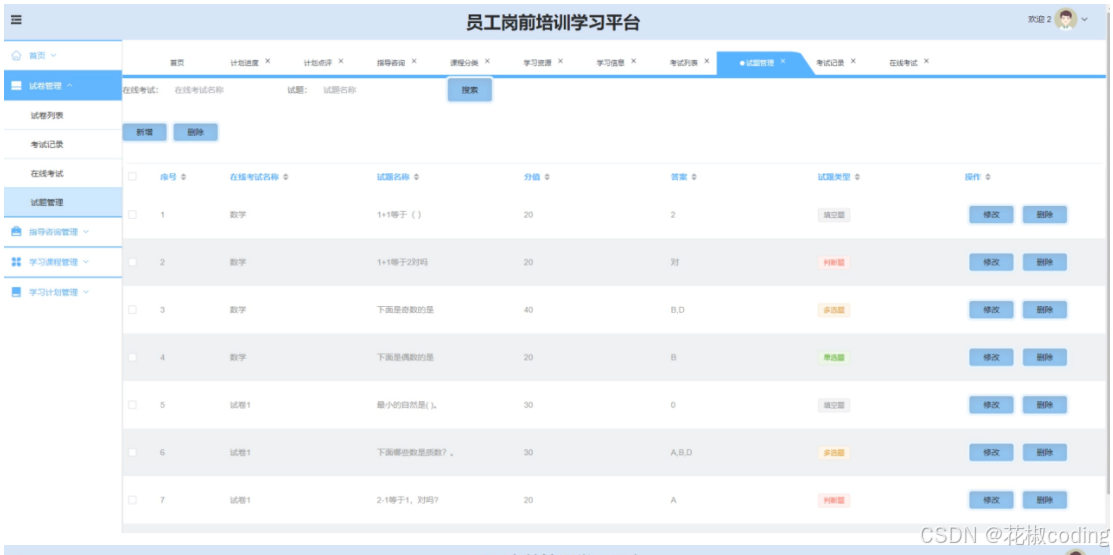Tick the checkbox for row 6
1113x555 pixels.
pyautogui.click(x=132, y=452)
